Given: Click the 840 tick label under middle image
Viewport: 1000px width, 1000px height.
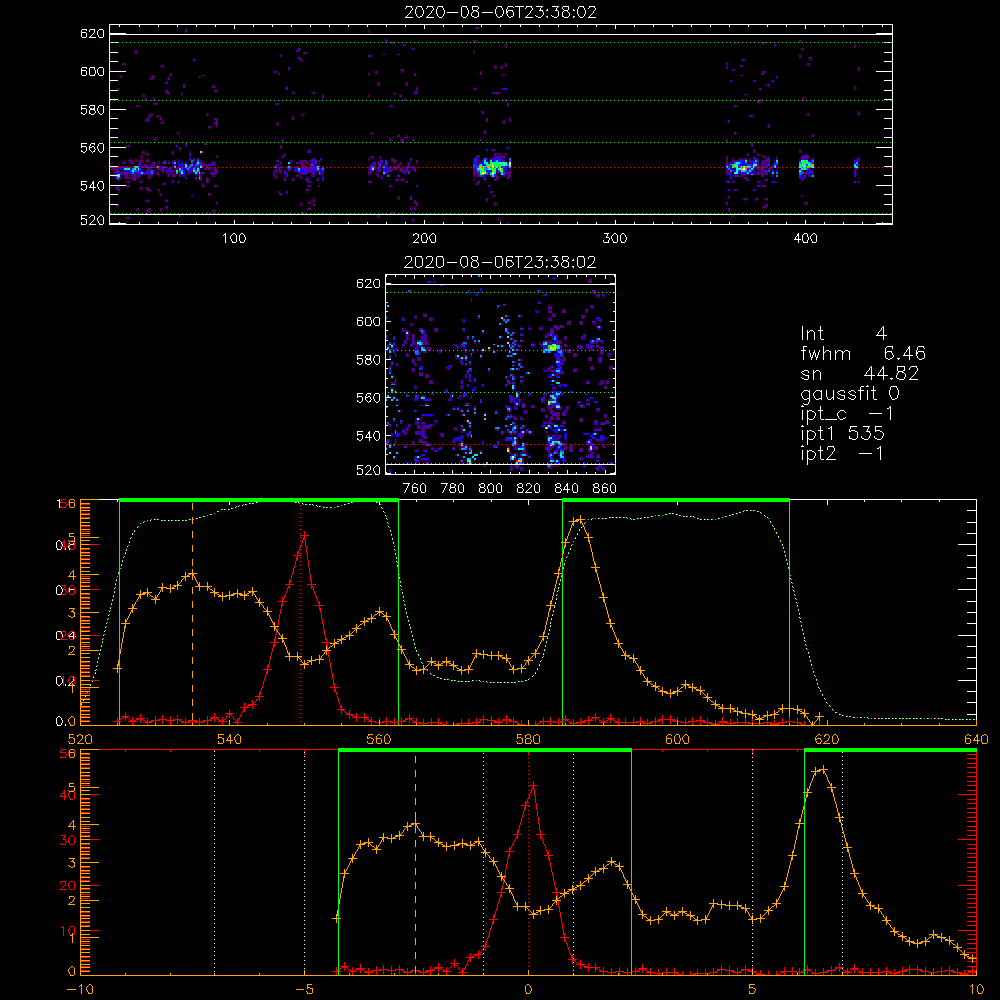Looking at the screenshot, I should click(566, 489).
